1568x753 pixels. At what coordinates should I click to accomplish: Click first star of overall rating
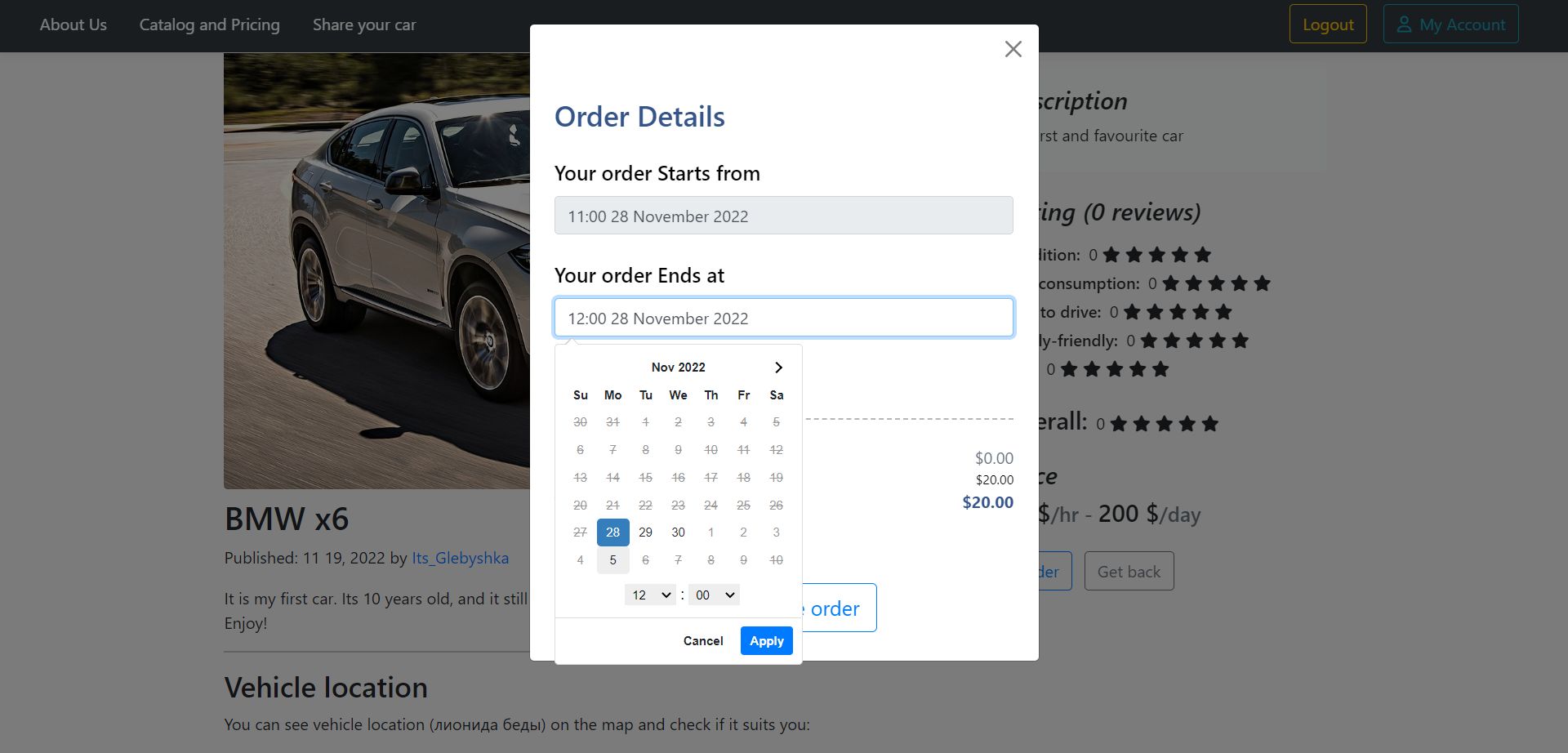(x=1119, y=424)
